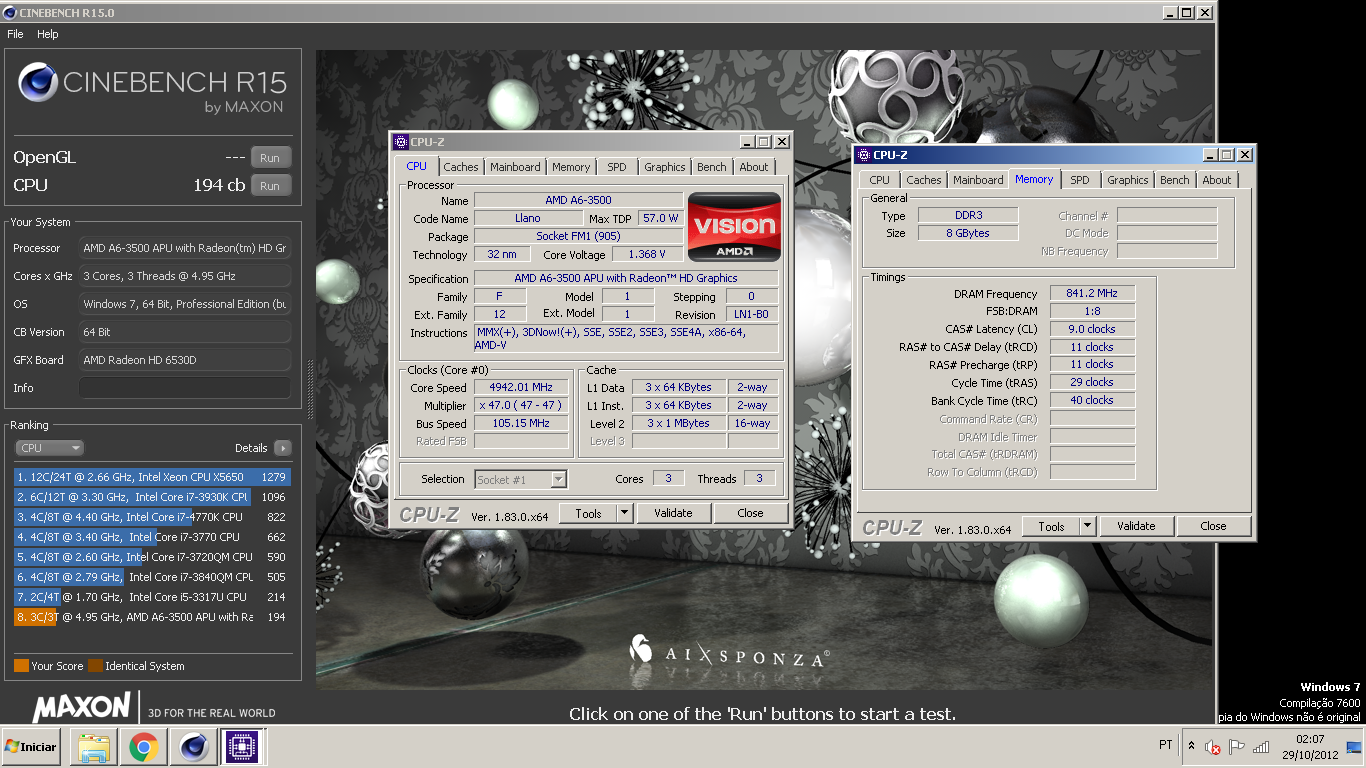Click the PT language indicator
Screen dimensions: 1366x768
1165,745
